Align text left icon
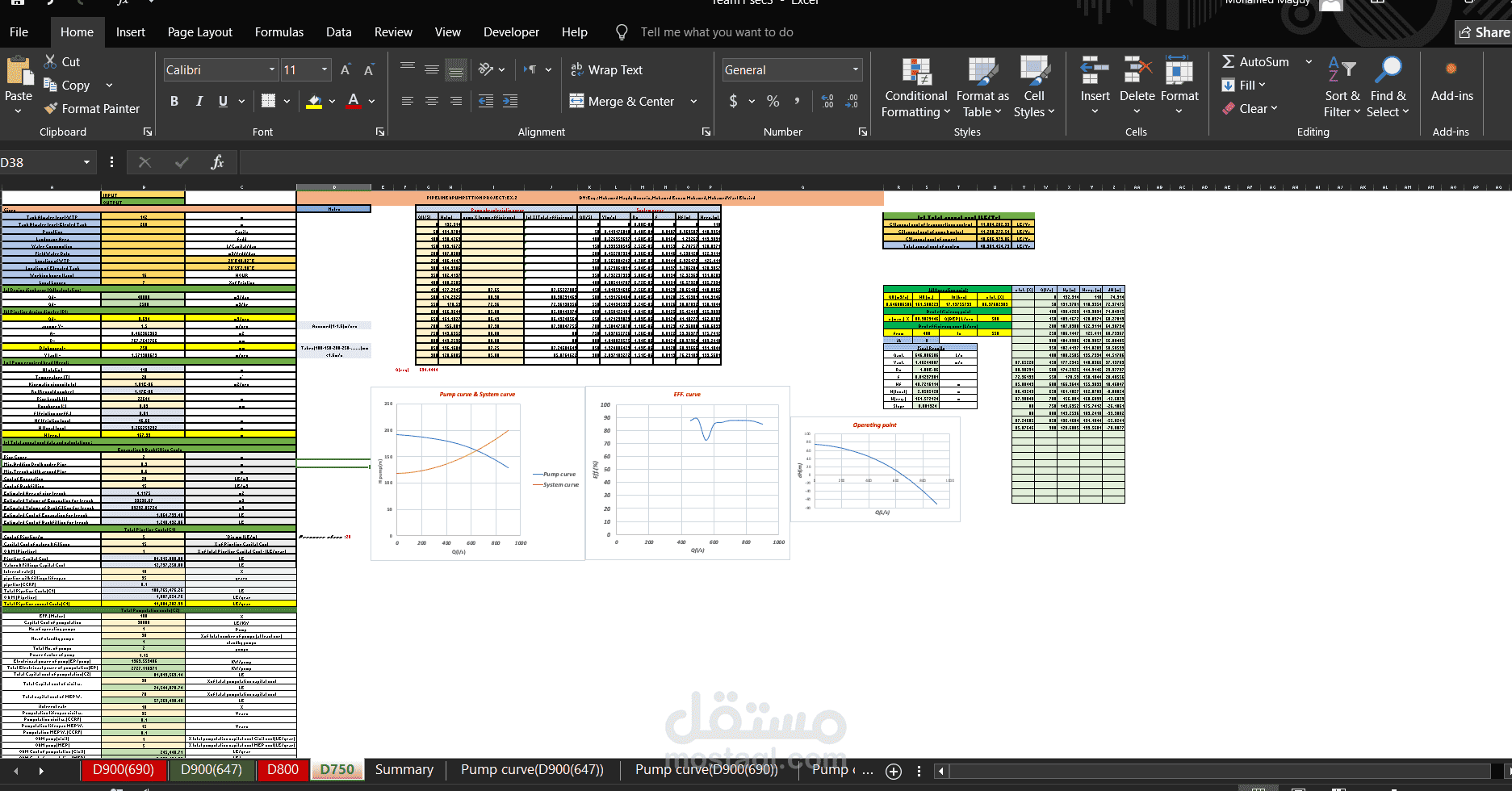The image size is (1512, 791). [408, 101]
